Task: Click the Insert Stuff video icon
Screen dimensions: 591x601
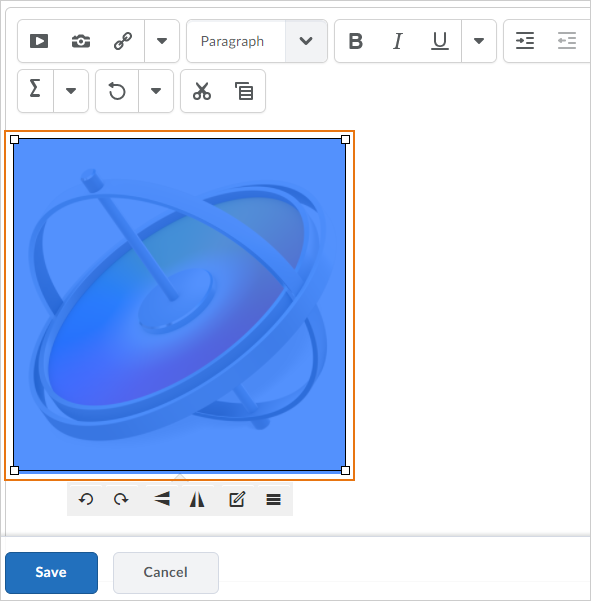Action: pyautogui.click(x=39, y=41)
